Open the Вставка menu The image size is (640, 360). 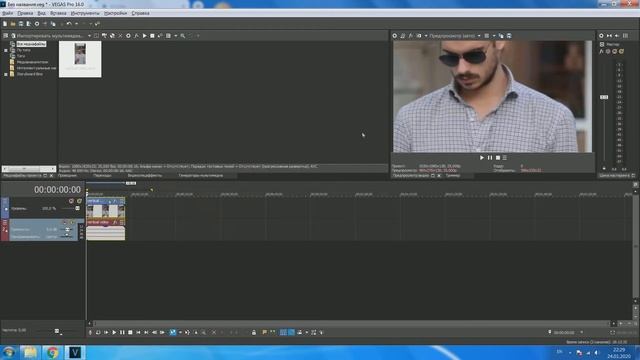click(58, 13)
